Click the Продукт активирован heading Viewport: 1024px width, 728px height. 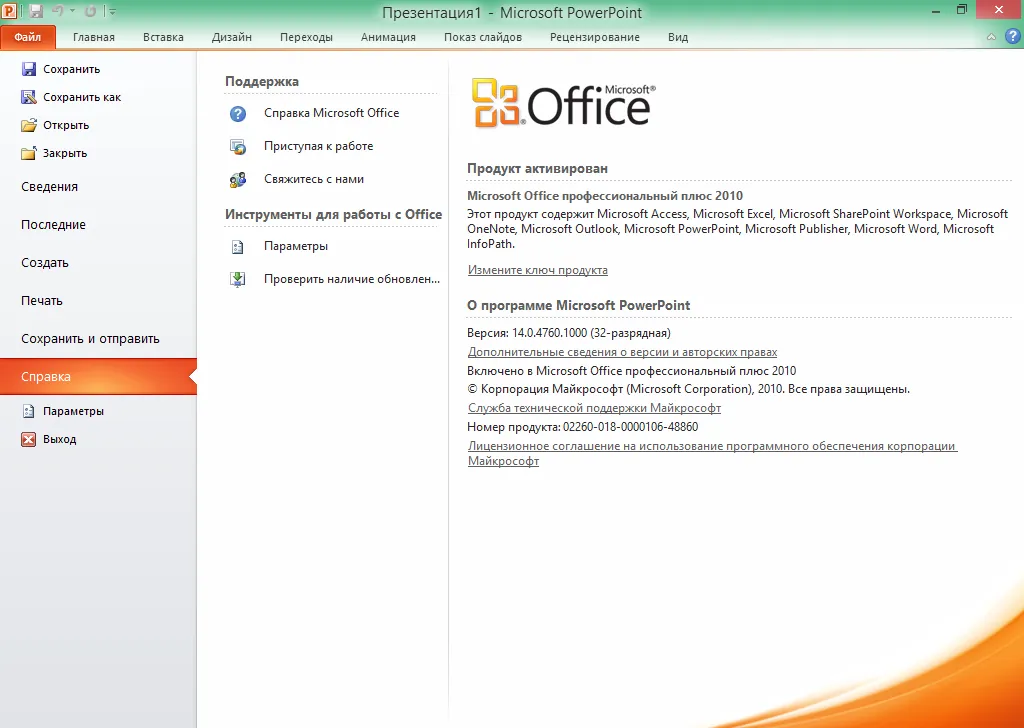pos(537,168)
